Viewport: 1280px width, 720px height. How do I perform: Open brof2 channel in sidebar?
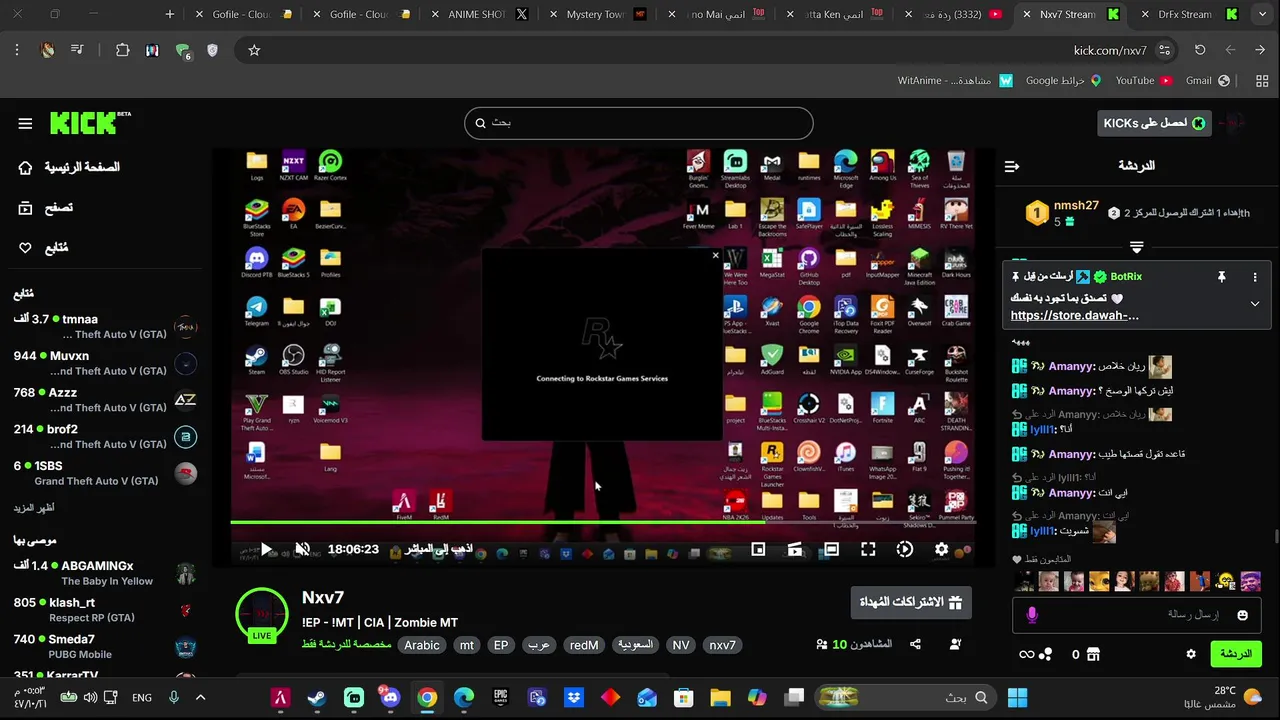[x=105, y=436]
